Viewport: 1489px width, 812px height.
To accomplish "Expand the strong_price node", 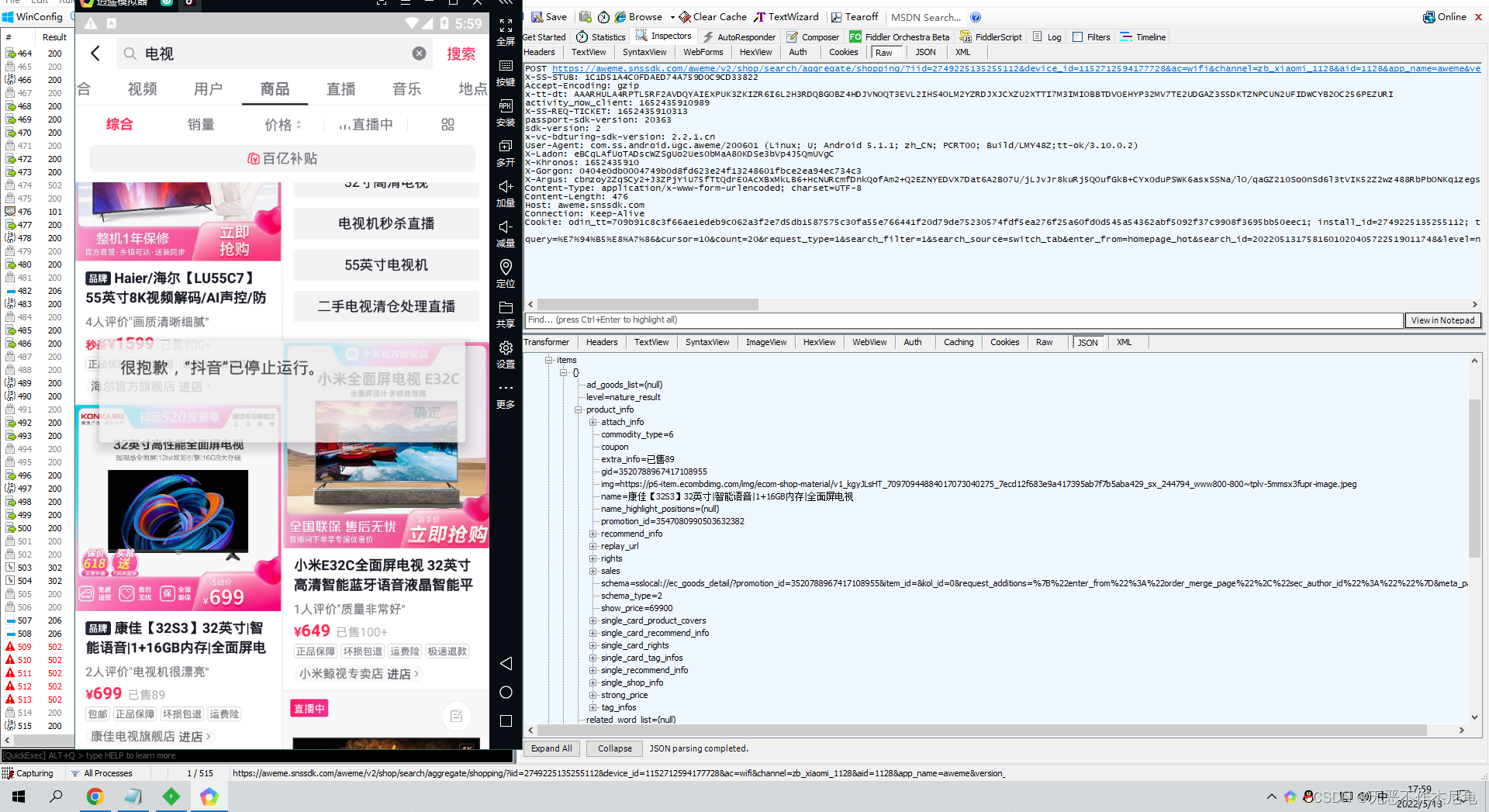I will 592,695.
